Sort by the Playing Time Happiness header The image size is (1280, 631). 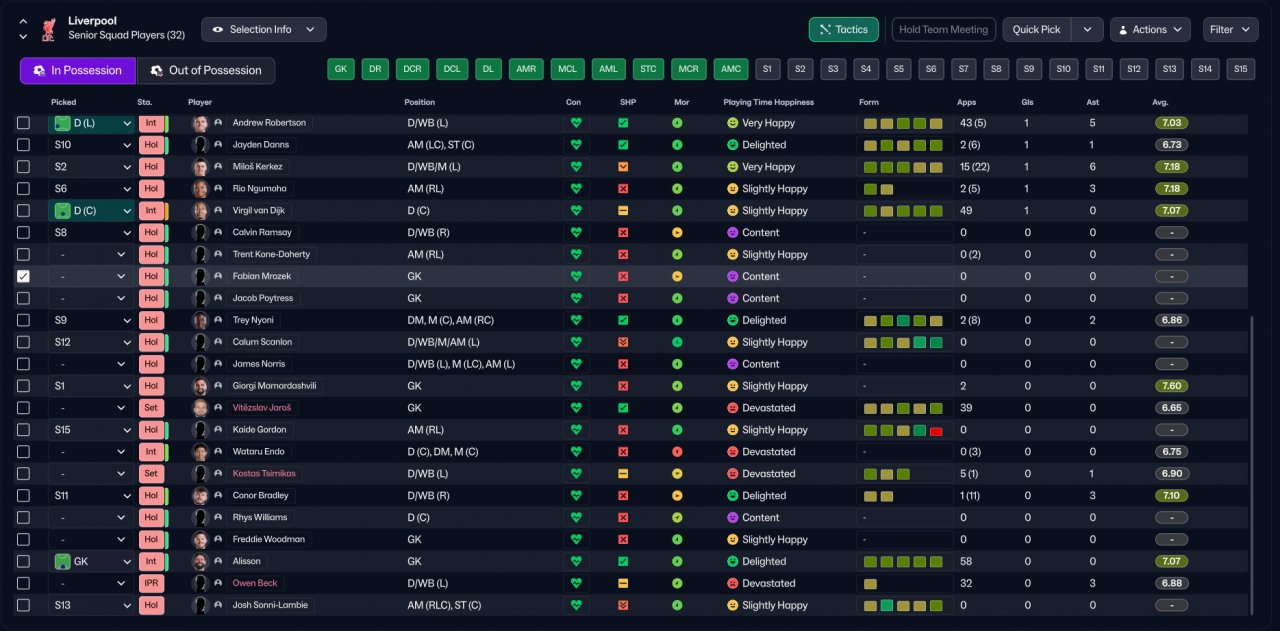pyautogui.click(x=768, y=102)
